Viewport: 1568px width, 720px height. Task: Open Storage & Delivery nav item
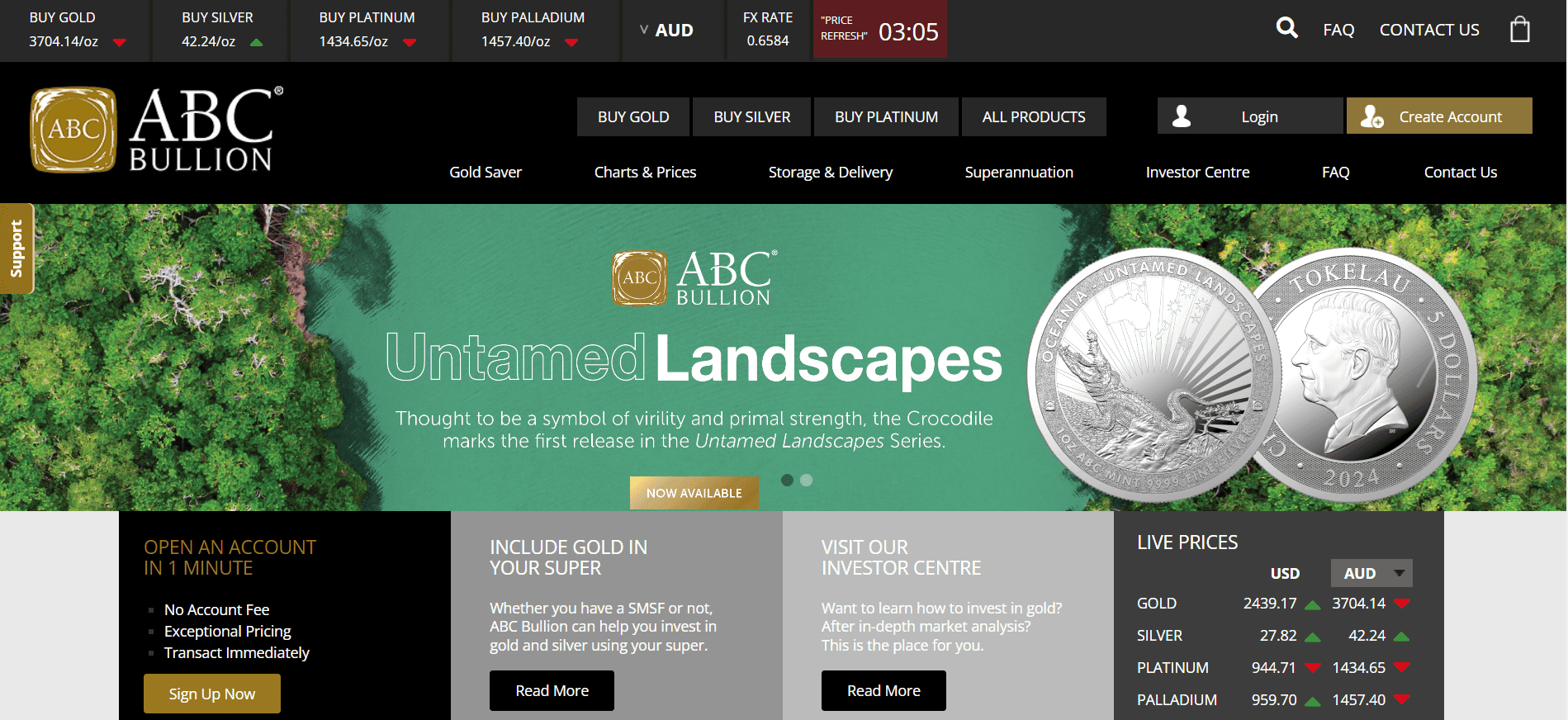(831, 172)
